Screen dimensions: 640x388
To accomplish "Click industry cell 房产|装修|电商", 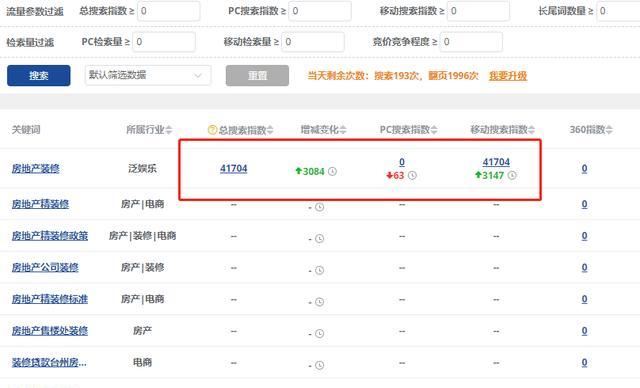I will (x=142, y=236).
